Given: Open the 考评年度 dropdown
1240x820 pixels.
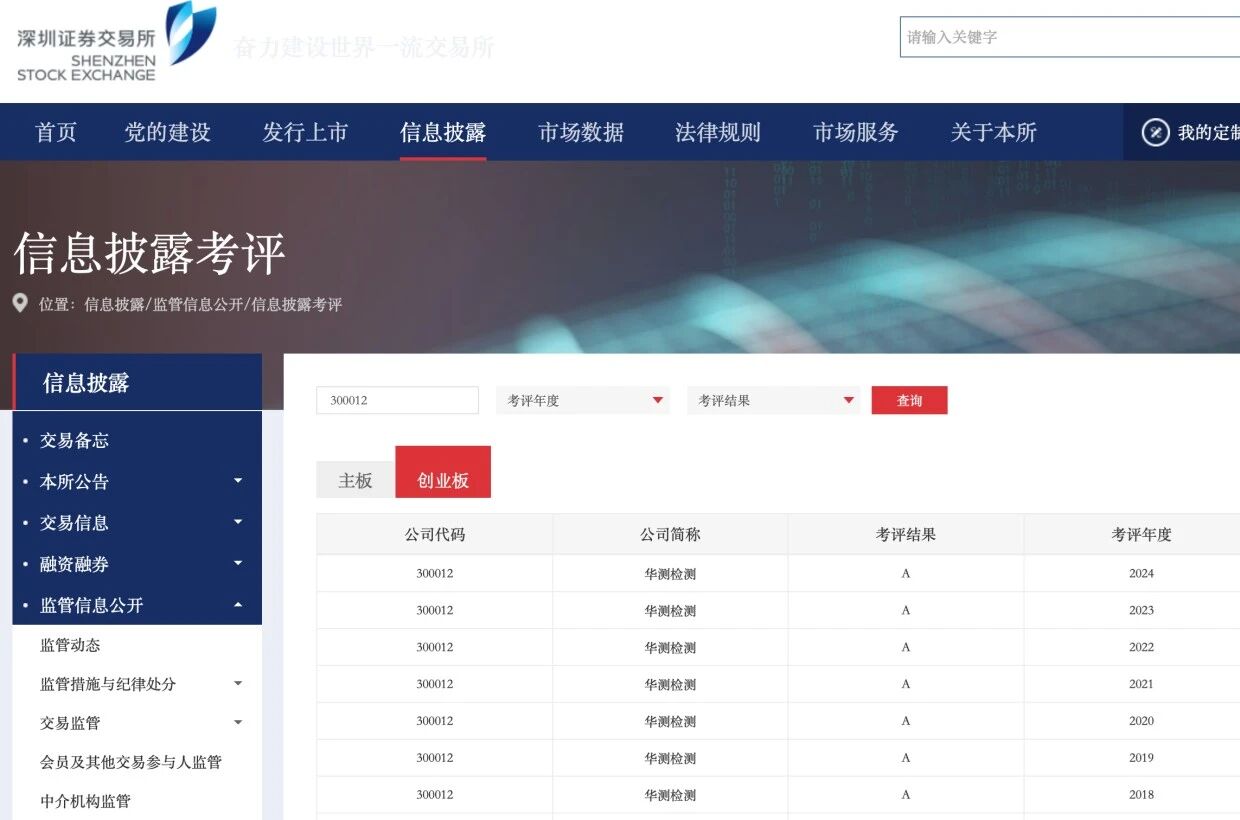Looking at the screenshot, I should click(582, 400).
